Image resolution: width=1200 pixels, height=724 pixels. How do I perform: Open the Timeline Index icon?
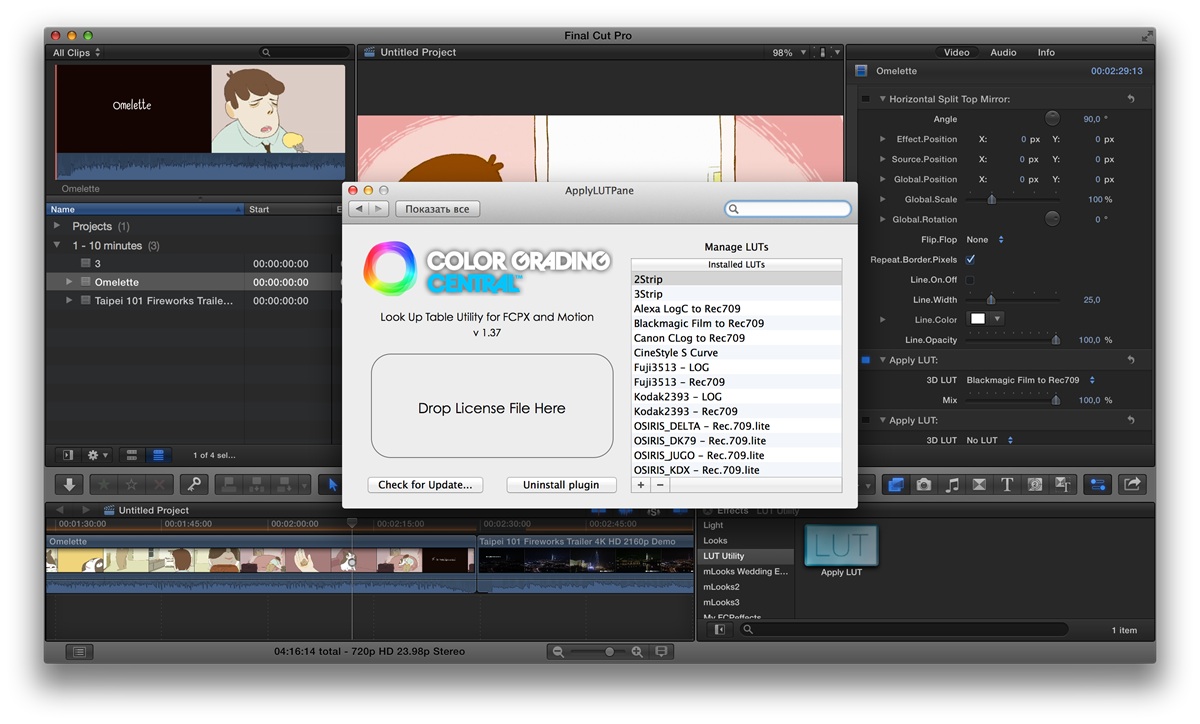tap(80, 651)
